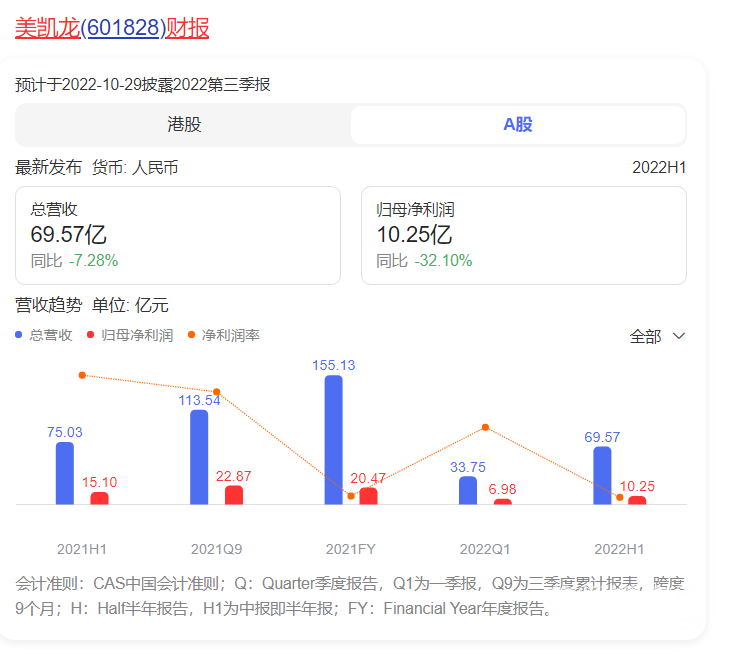This screenshot has height=657, width=744.
Task: Switch to the 港股 tab
Action: pyautogui.click(x=184, y=125)
